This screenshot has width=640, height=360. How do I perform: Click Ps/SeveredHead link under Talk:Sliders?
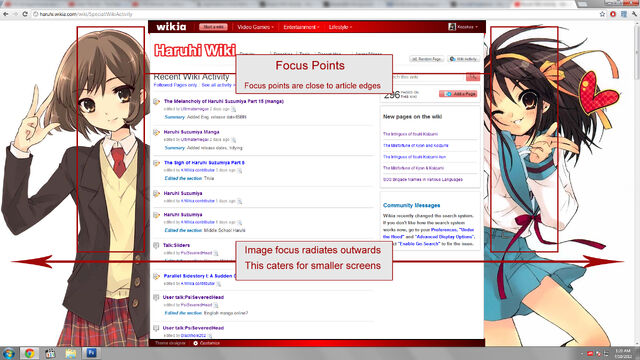(196, 253)
